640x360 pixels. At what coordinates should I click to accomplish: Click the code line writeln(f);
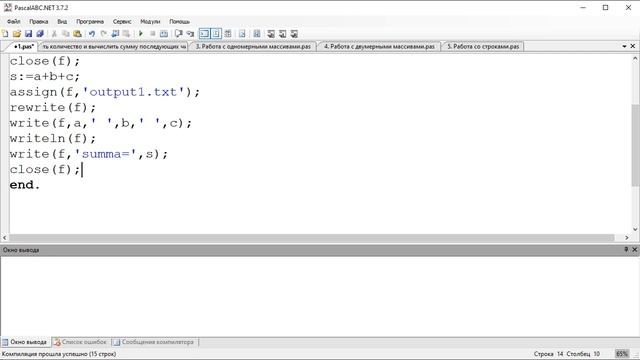(53, 139)
